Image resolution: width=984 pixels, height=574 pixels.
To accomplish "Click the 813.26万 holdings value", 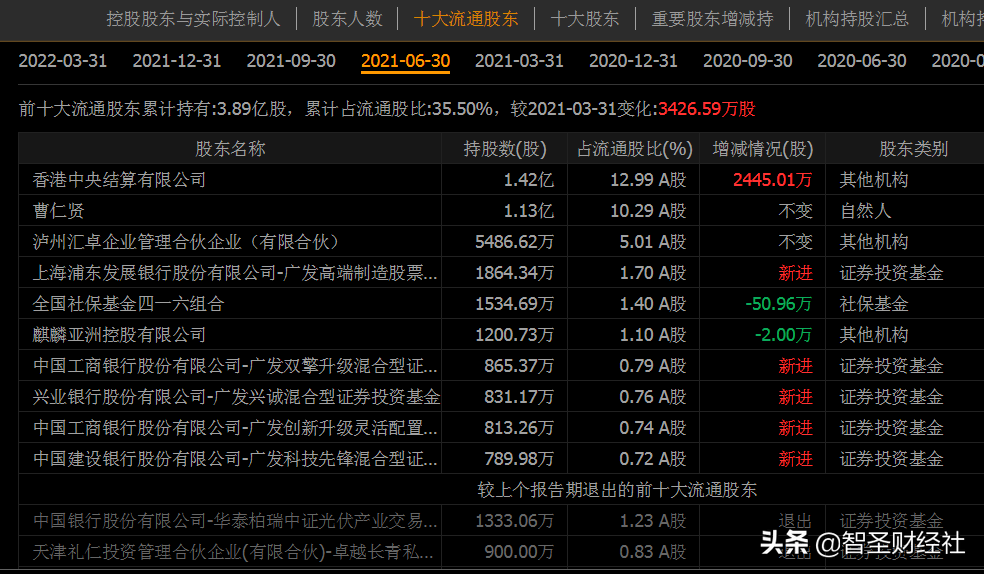I will 519,428.
